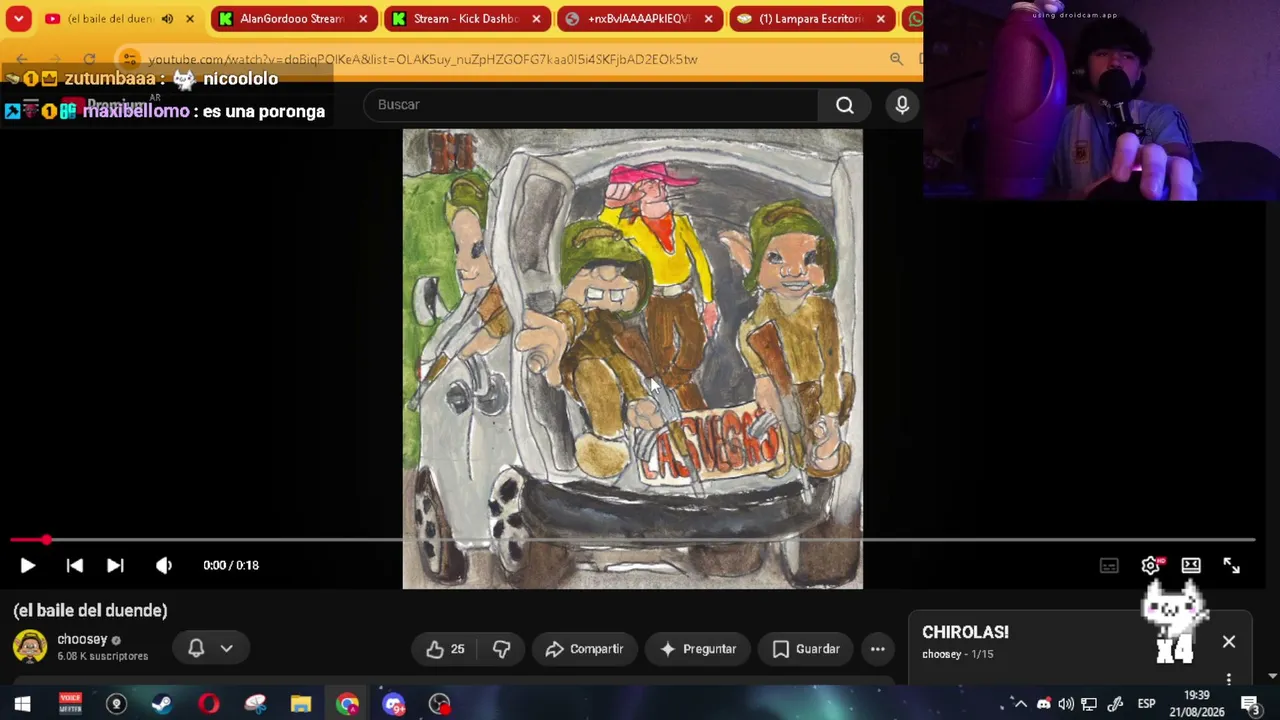Open video settings gear
1280x720 pixels.
tap(1150, 565)
